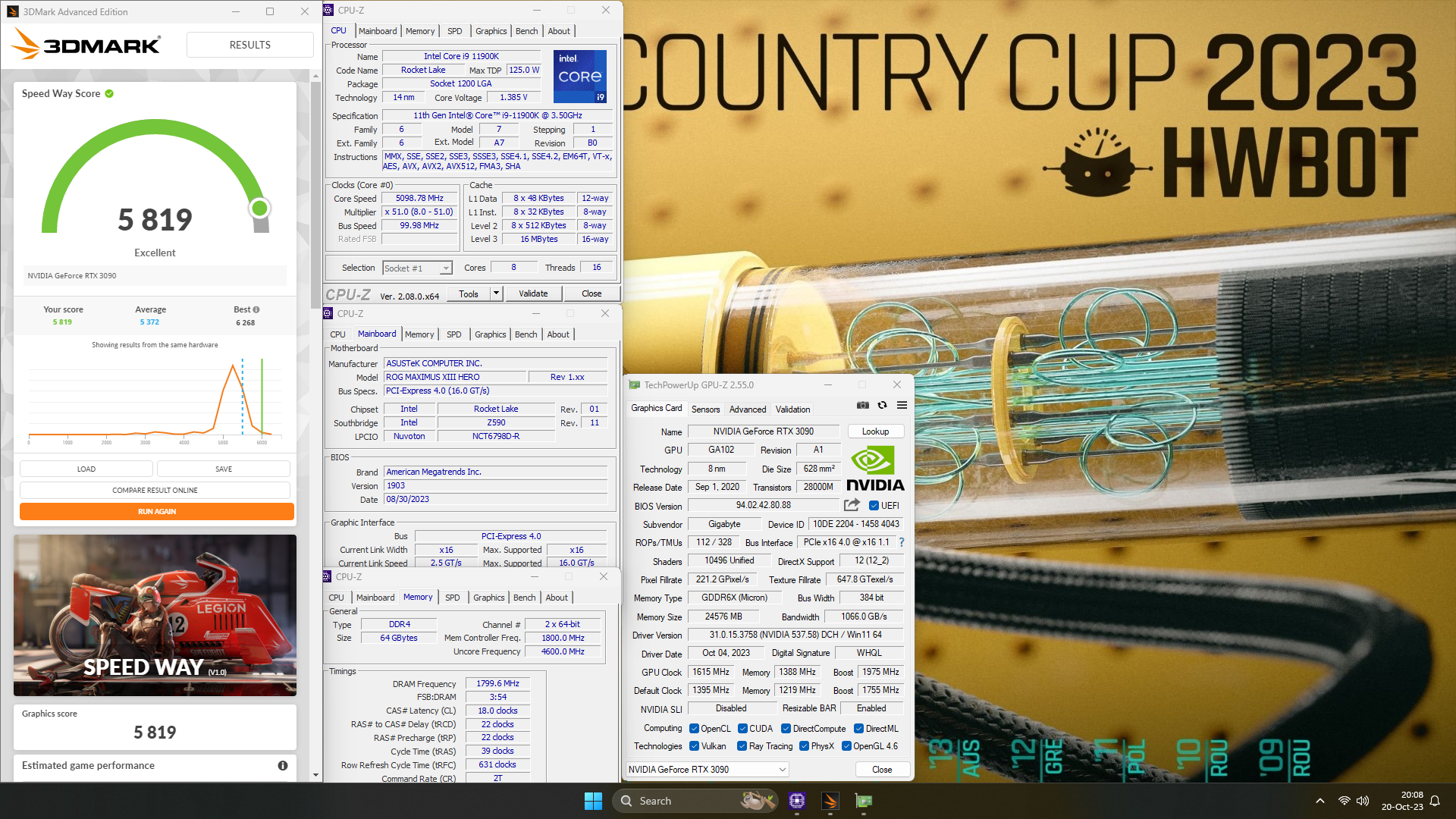Open the Bench tab in the top CPU-Z window
This screenshot has width=1456, height=819.
coord(526,31)
